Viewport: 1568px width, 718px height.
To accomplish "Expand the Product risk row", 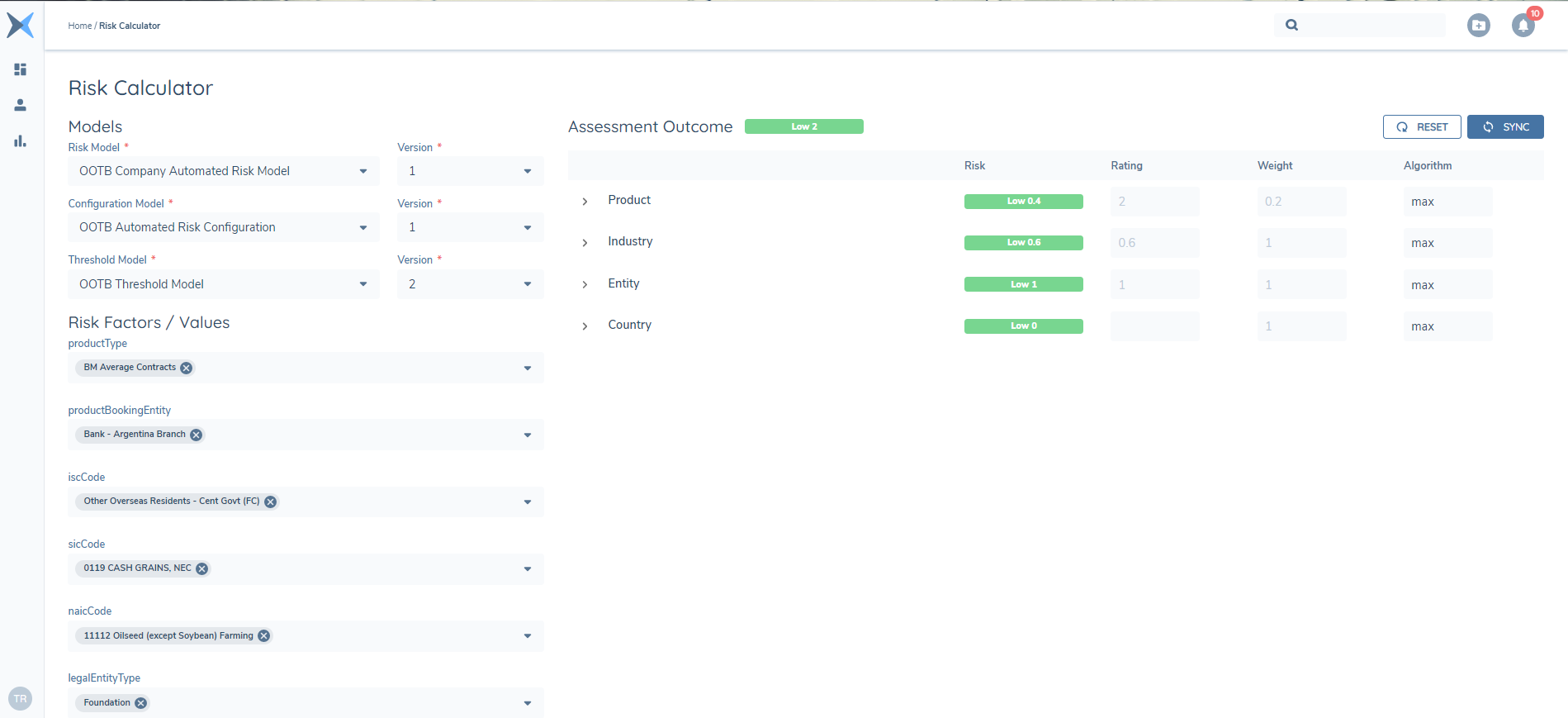I will 585,202.
